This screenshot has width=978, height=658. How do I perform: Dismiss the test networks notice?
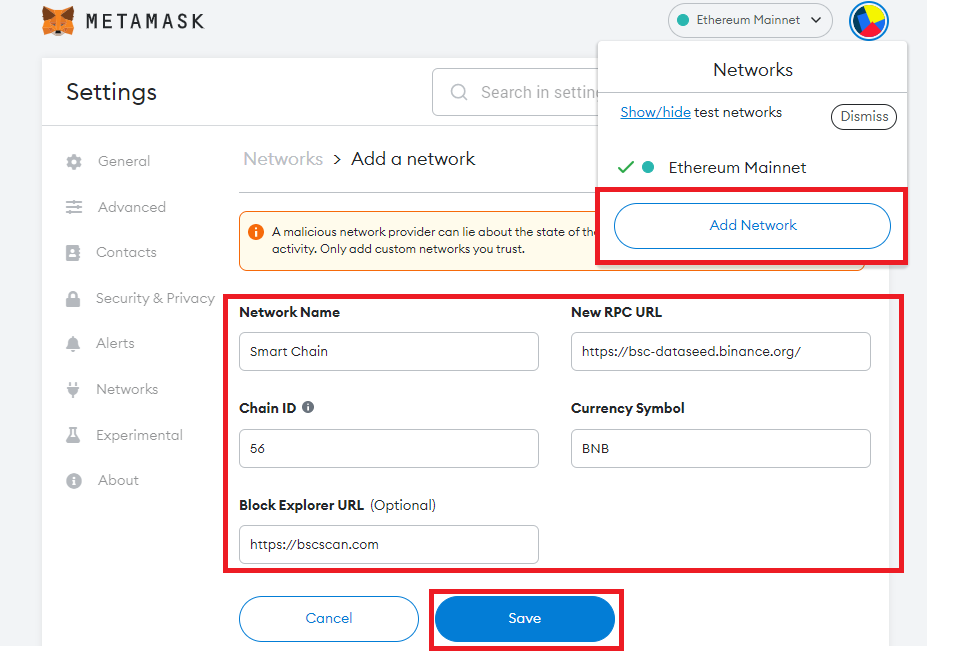coord(864,117)
